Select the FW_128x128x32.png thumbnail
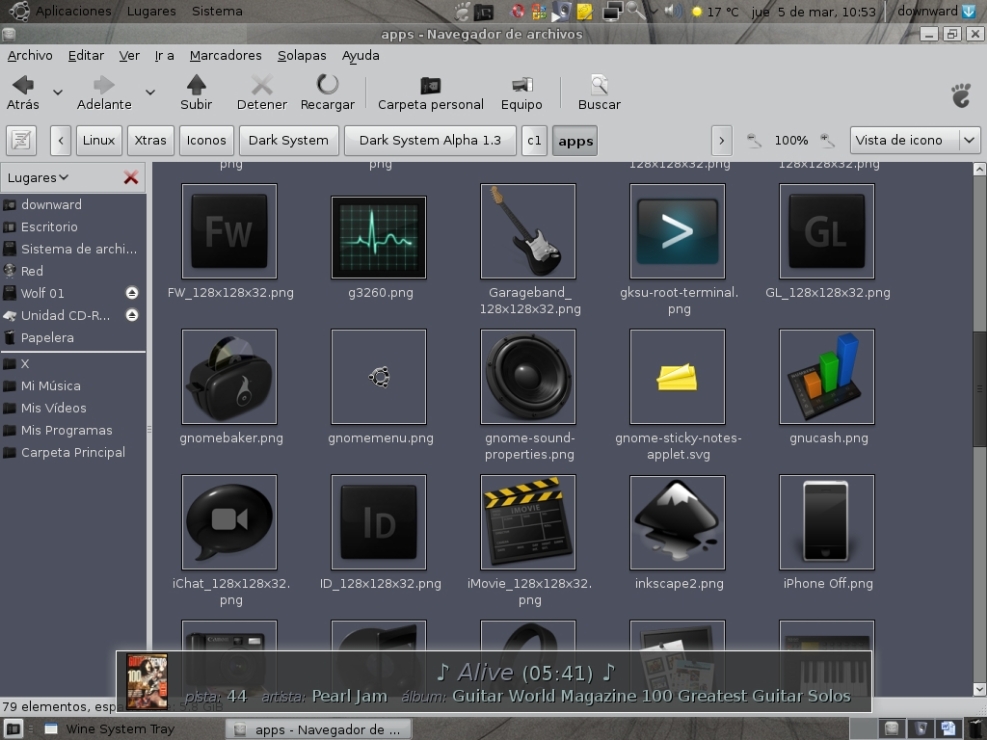 click(x=229, y=231)
